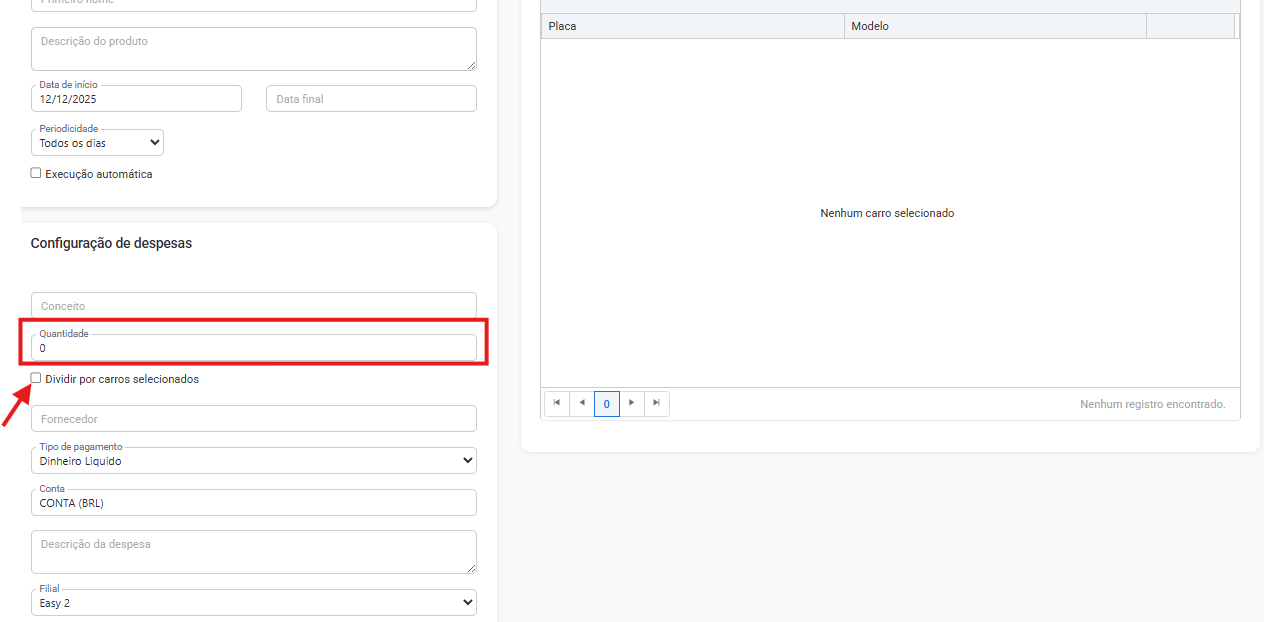Go to first page in table paginator
This screenshot has height=622, width=1264.
(x=557, y=403)
